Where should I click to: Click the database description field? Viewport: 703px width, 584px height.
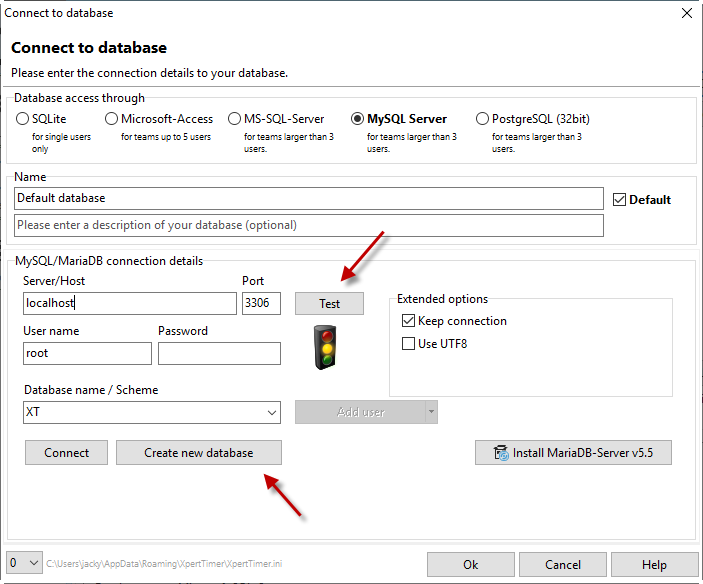pos(309,225)
